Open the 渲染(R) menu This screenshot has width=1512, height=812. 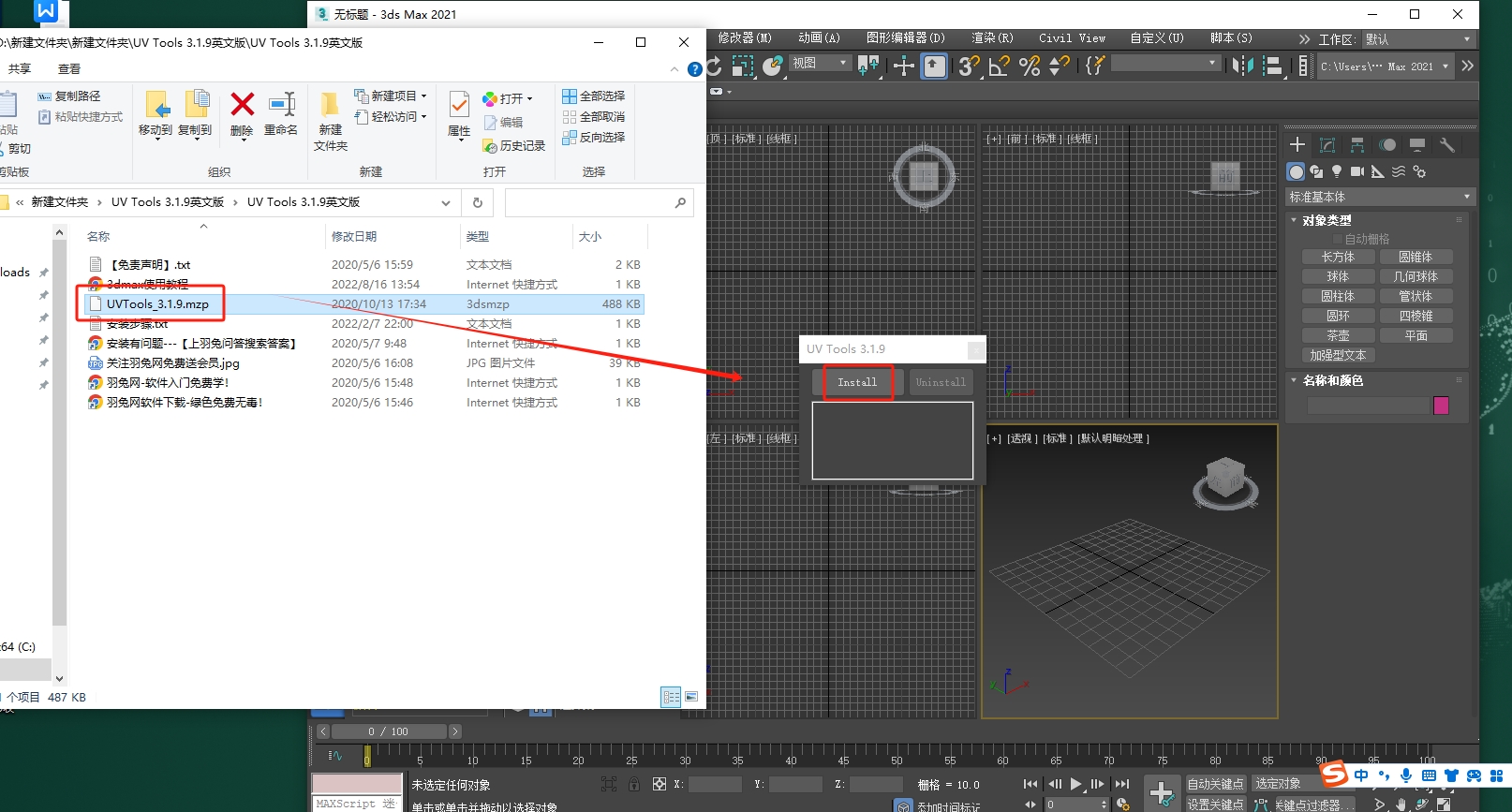992,38
